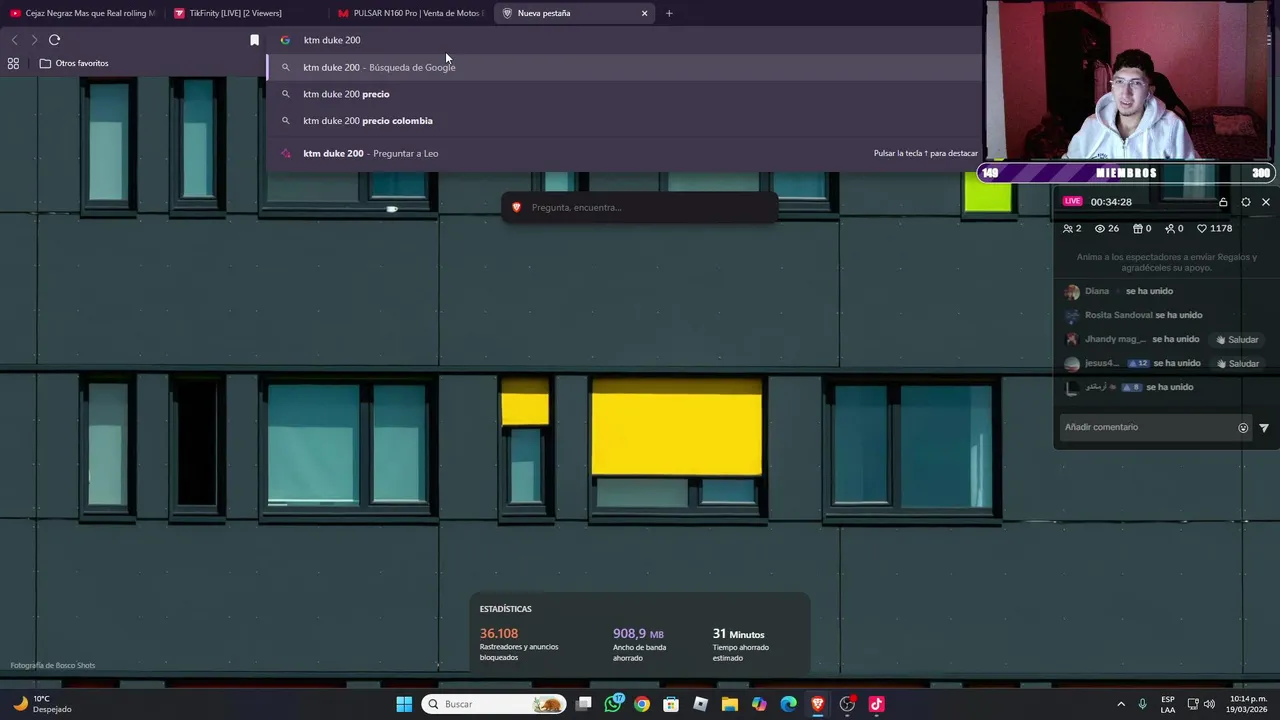Click Rosita Sandoval in live chat
Viewport: 1280px width, 720px height.
pyautogui.click(x=1119, y=315)
